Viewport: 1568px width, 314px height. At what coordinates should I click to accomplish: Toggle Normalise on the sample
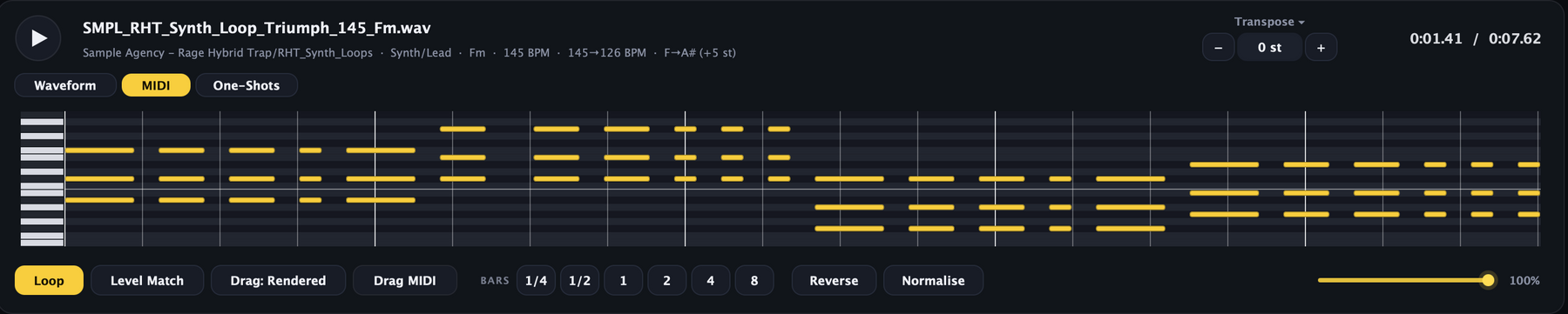[x=933, y=280]
